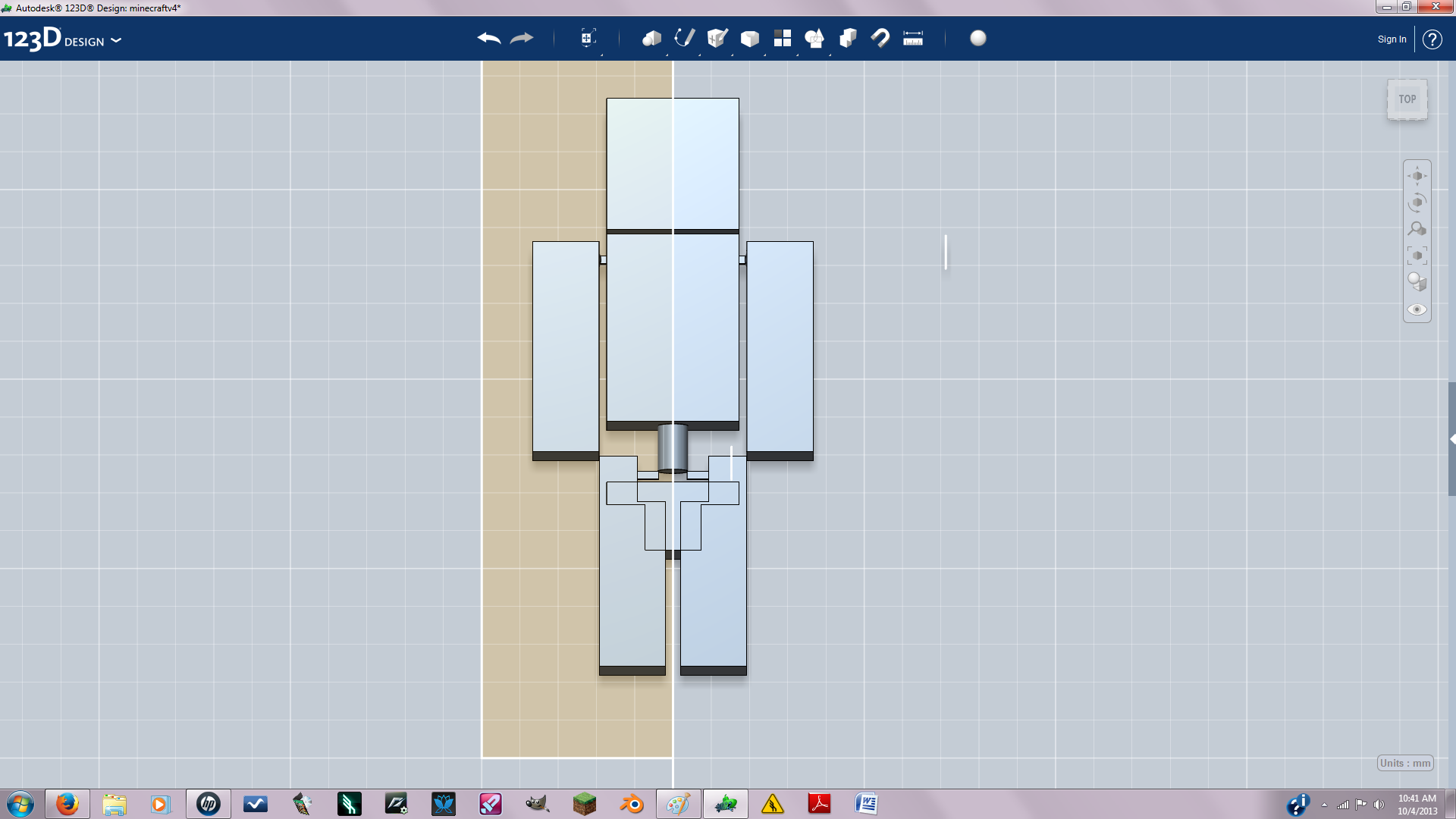Image resolution: width=1456 pixels, height=819 pixels.
Task: Open the volume control in tray
Action: pyautogui.click(x=1379, y=805)
